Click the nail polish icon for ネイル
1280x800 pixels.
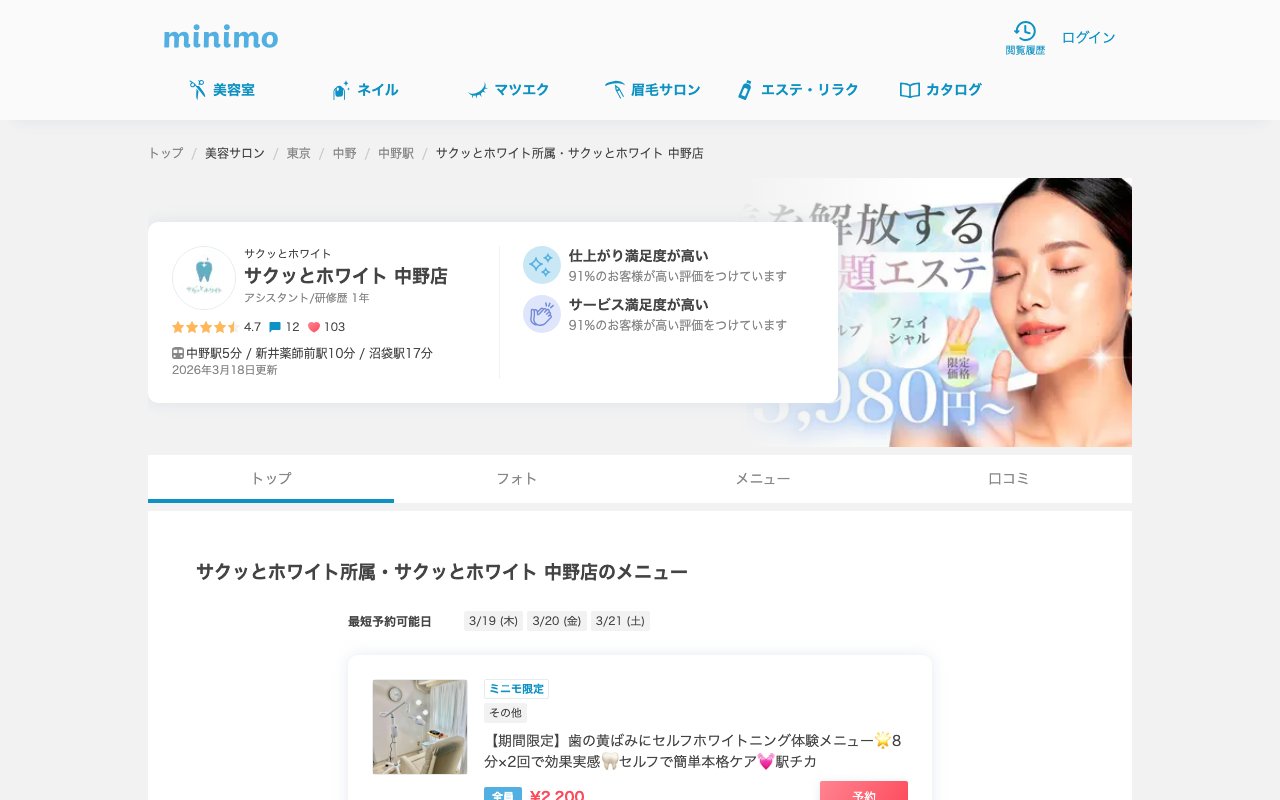pos(341,90)
